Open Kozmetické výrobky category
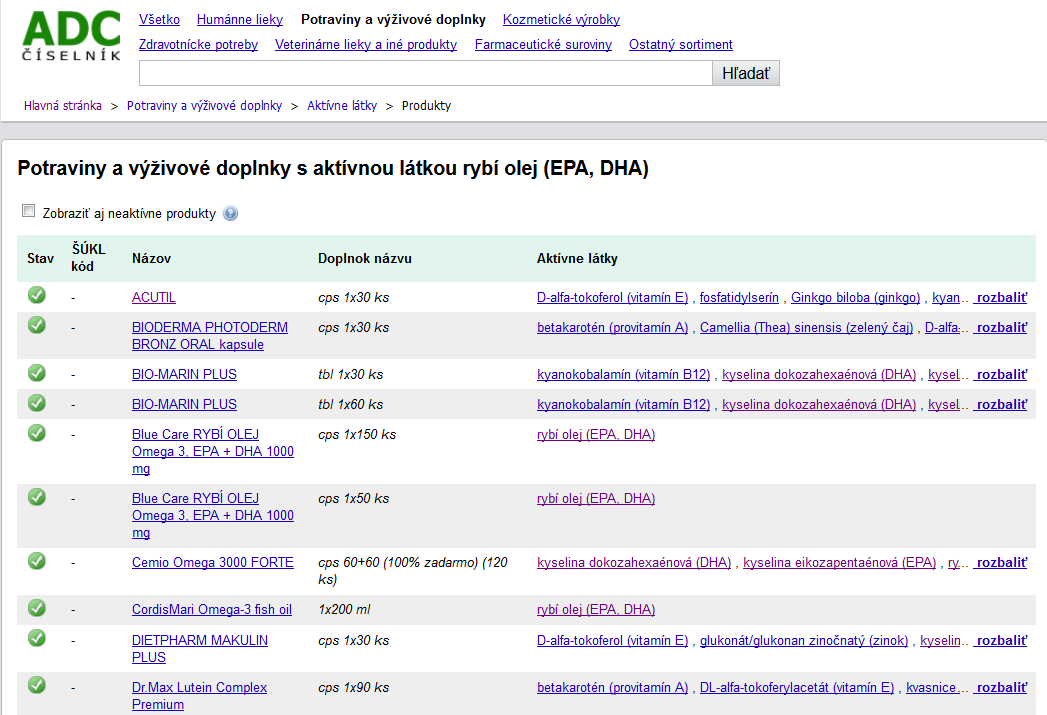This screenshot has width=1047, height=715. [x=561, y=19]
